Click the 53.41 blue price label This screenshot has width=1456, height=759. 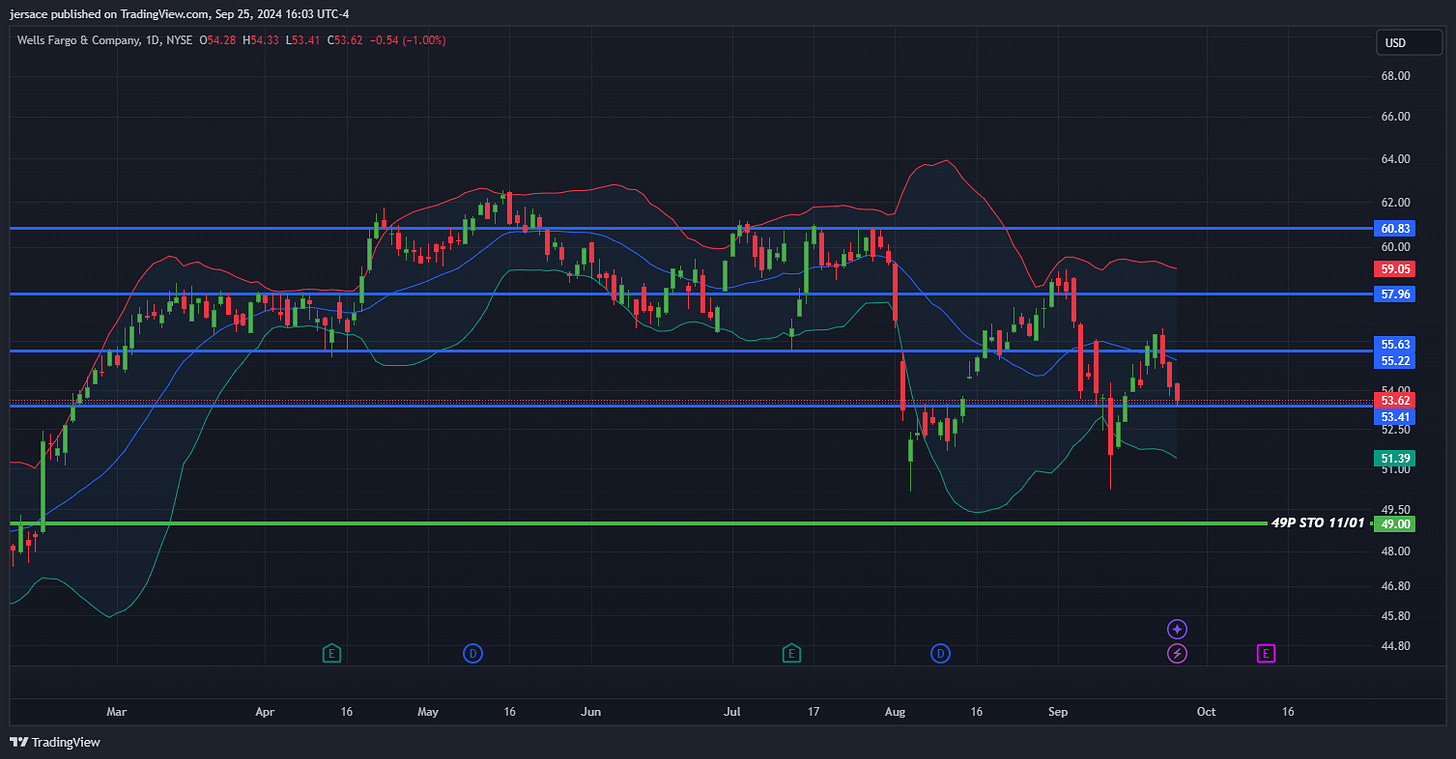click(x=1394, y=417)
